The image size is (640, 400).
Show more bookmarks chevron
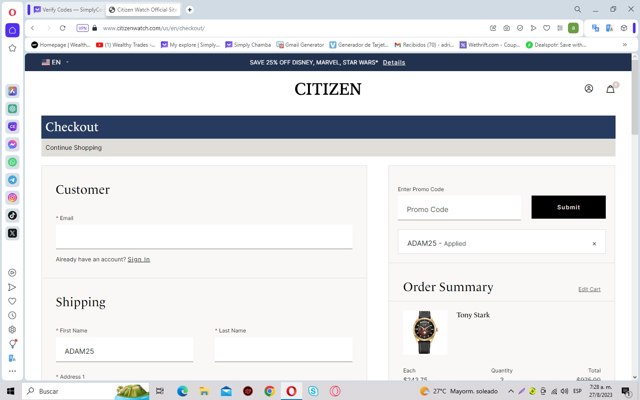pos(624,44)
